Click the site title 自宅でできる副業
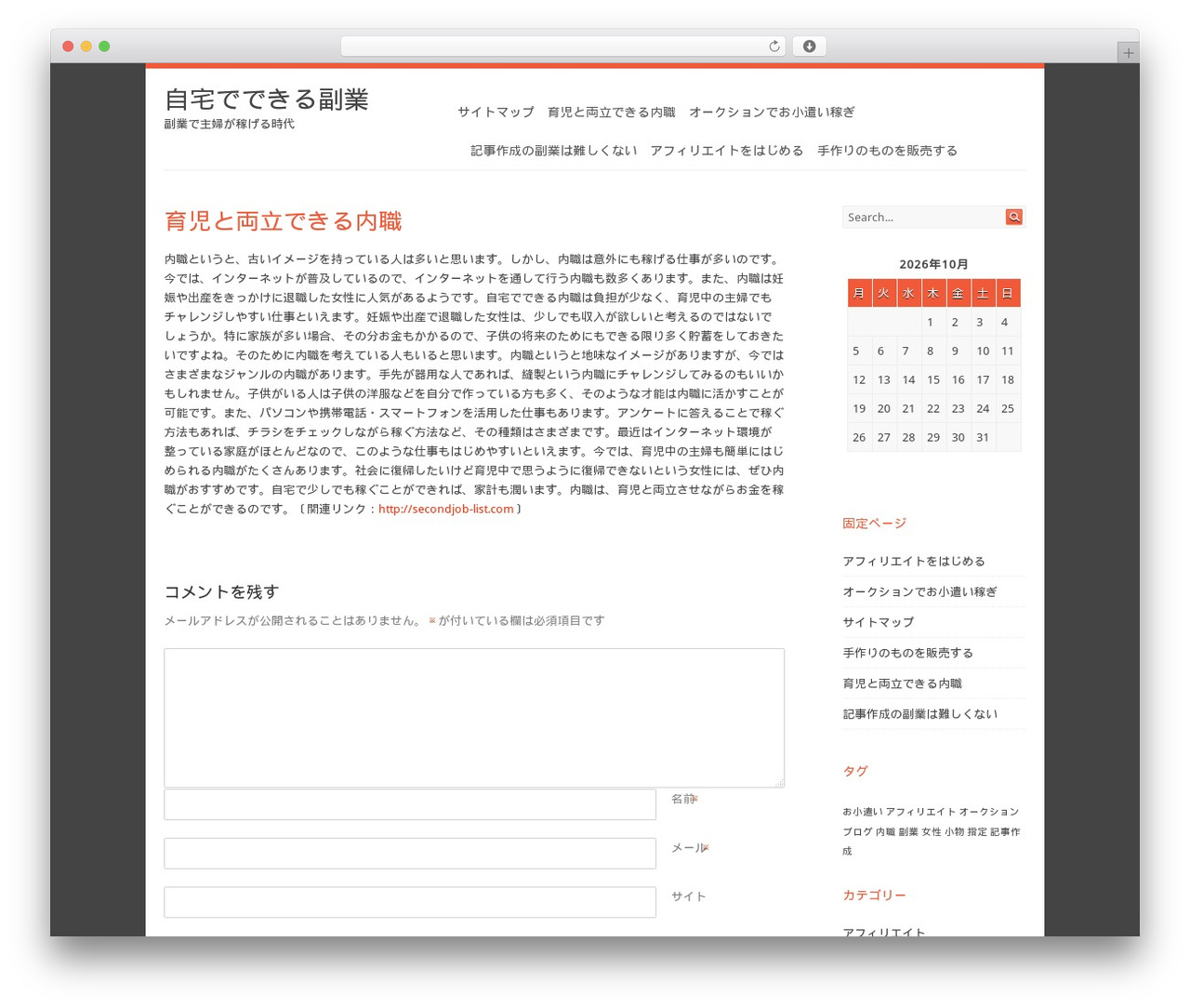 267,99
